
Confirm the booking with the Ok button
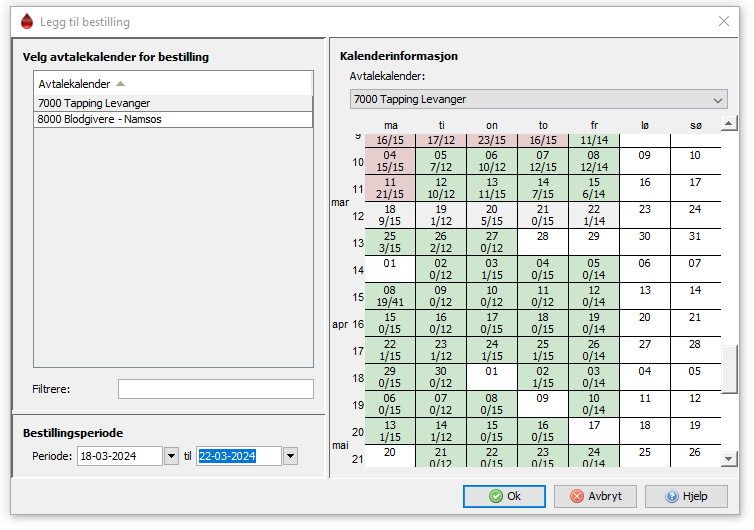coord(504,496)
